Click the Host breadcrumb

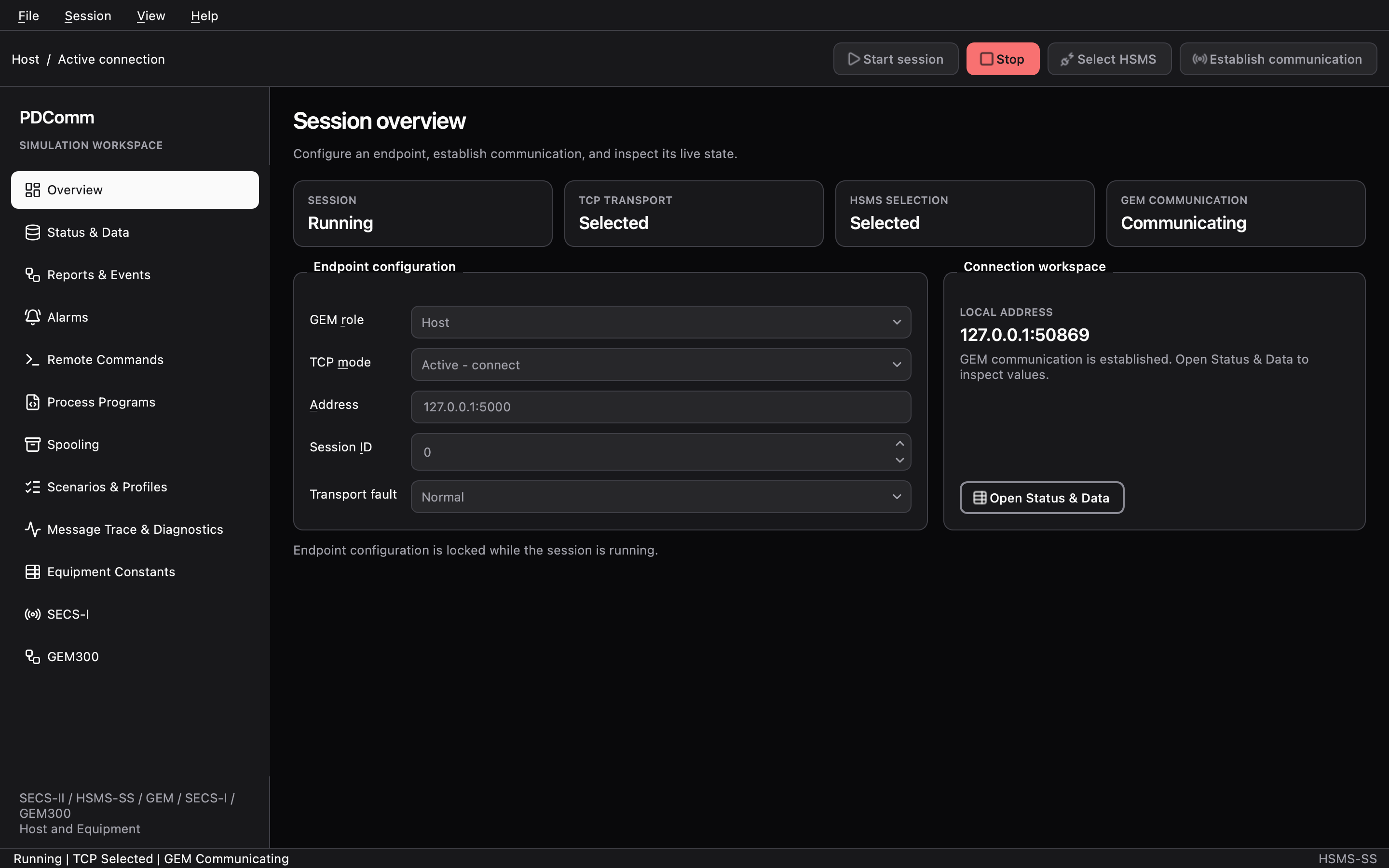click(x=26, y=59)
